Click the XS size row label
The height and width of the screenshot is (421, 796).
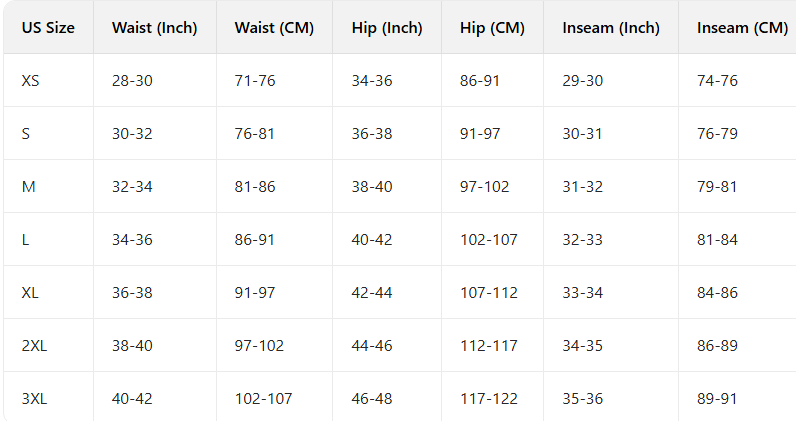point(31,80)
